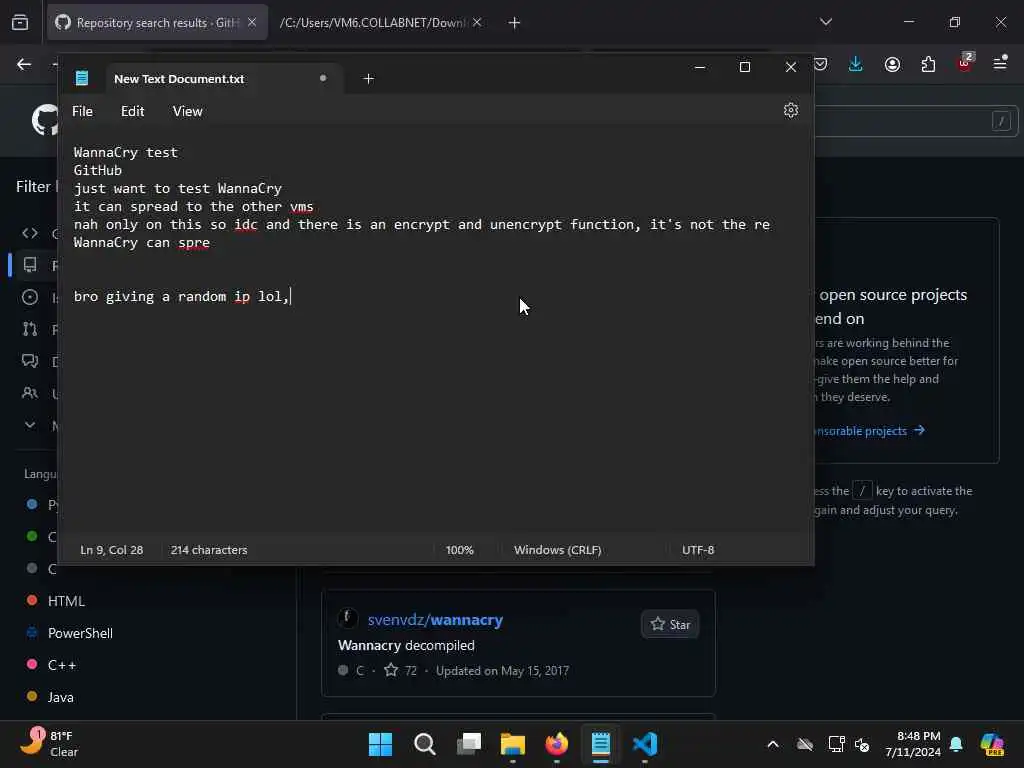Close the Repository search results browser tab
This screenshot has width=1024, height=768.
(252, 23)
